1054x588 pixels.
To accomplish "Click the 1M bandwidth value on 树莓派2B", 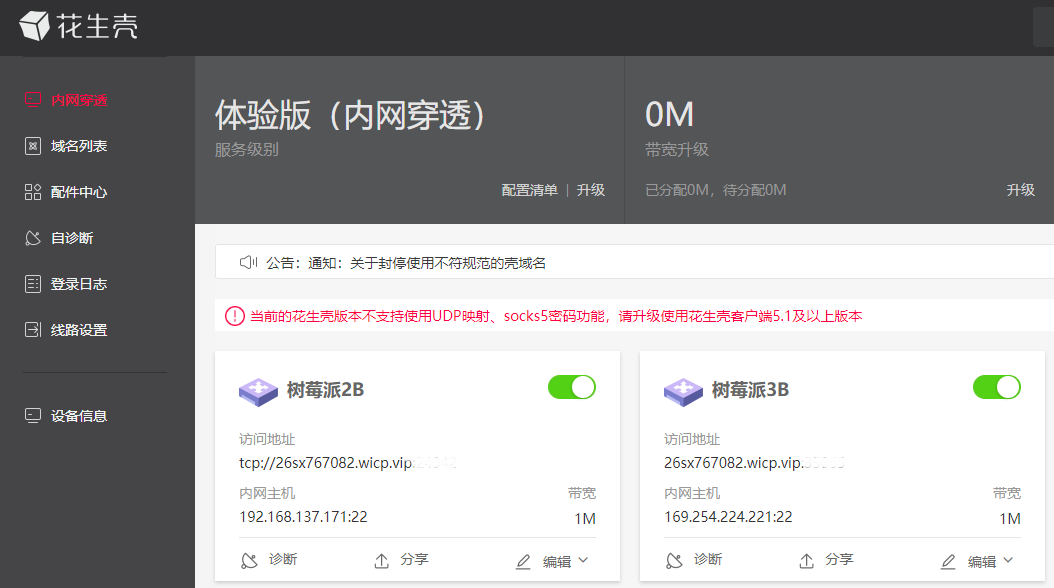I will (585, 519).
